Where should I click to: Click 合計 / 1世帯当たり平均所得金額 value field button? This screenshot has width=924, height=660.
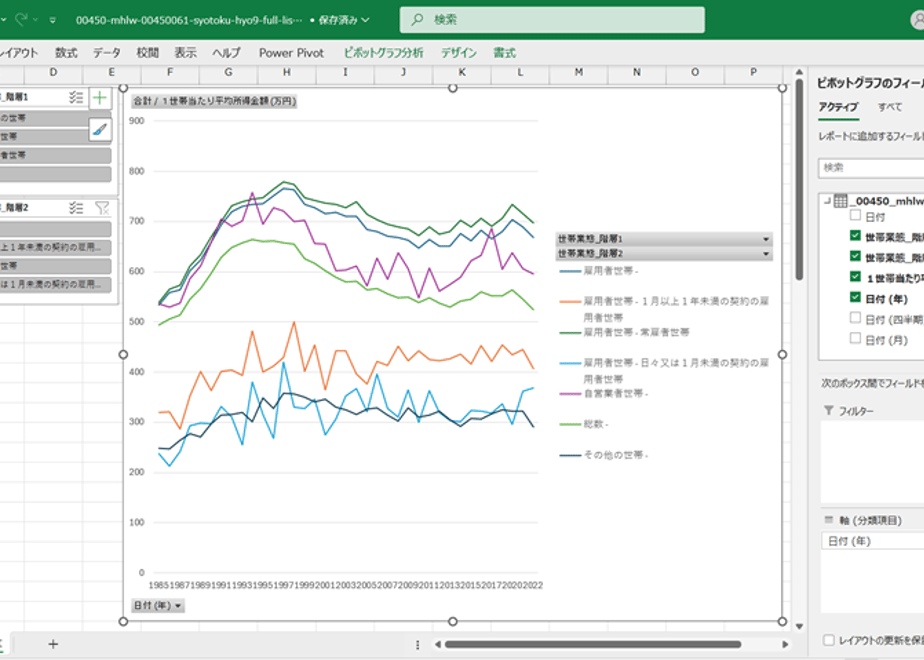click(214, 101)
